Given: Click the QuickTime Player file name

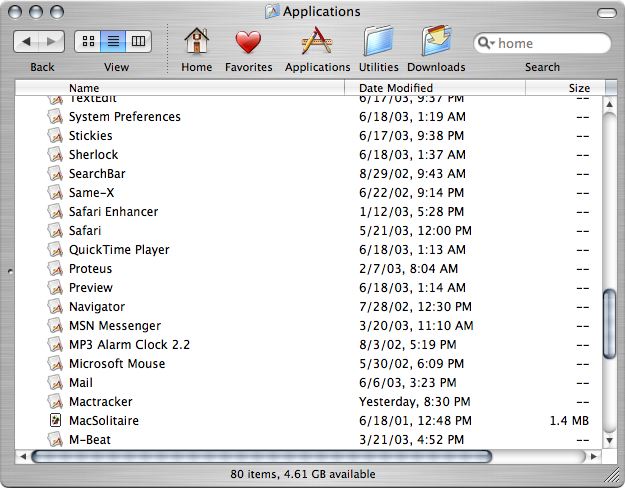Looking at the screenshot, I should pos(119,250).
